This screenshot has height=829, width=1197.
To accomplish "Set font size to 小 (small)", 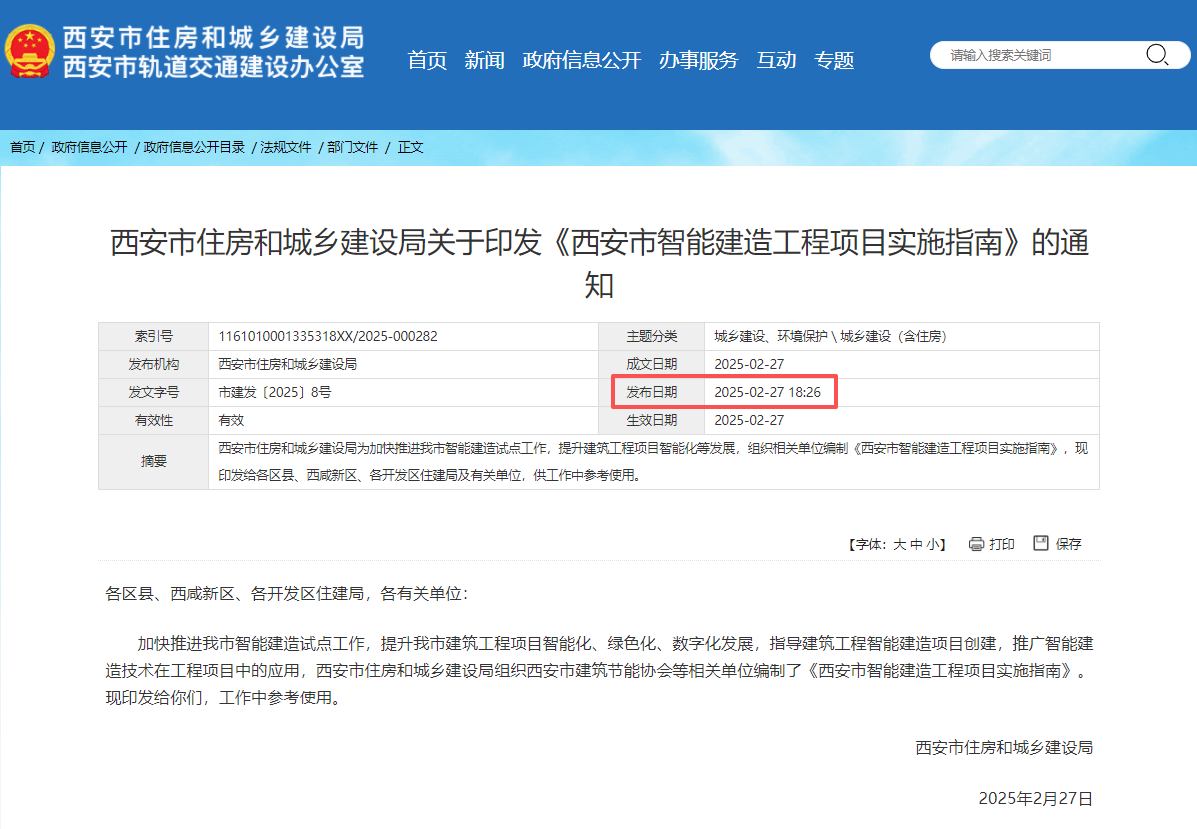I will pos(931,545).
